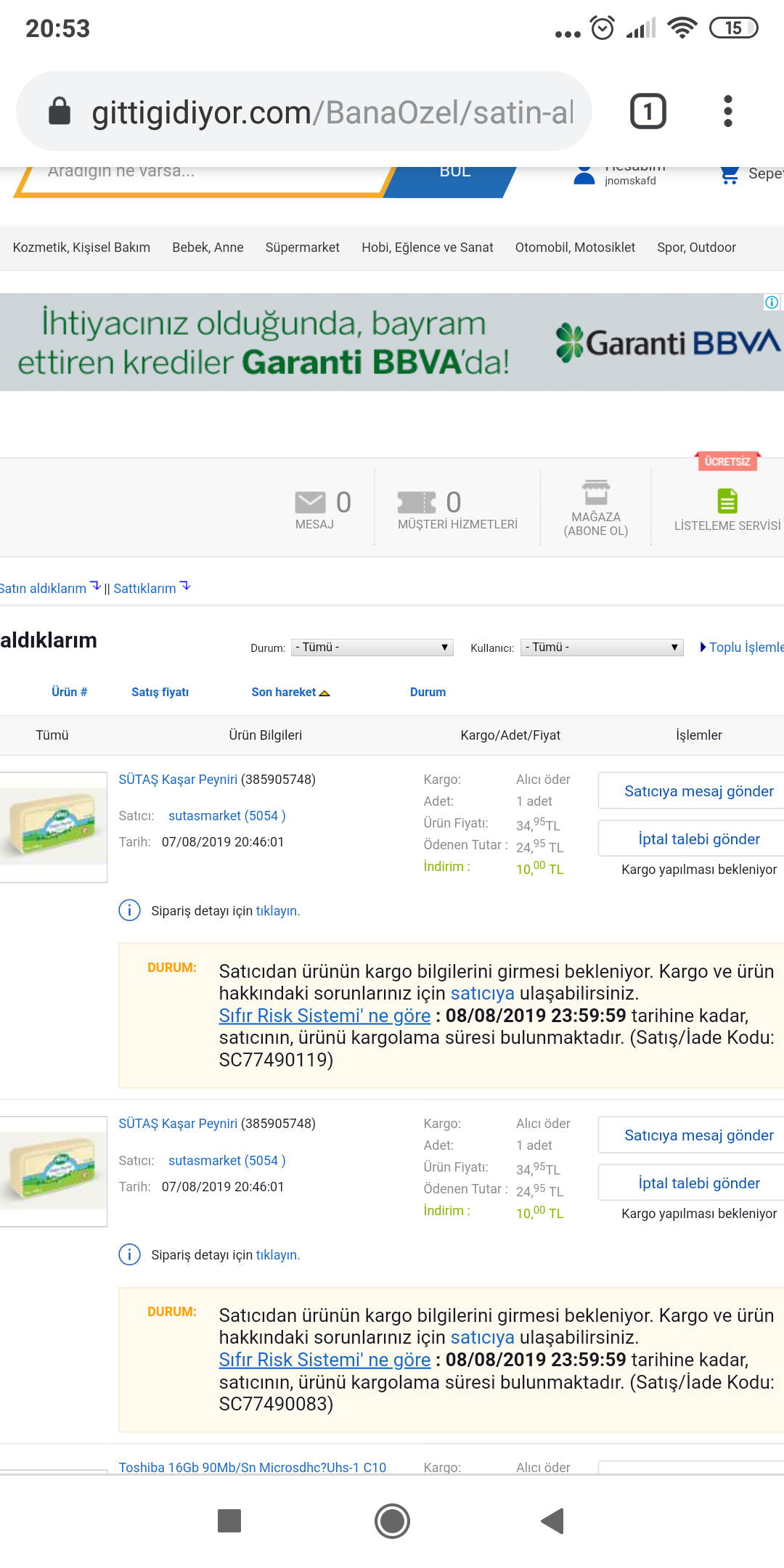Click tıklayın link for second order details
Image resolution: width=784 pixels, height=1568 pixels.
[277, 1254]
